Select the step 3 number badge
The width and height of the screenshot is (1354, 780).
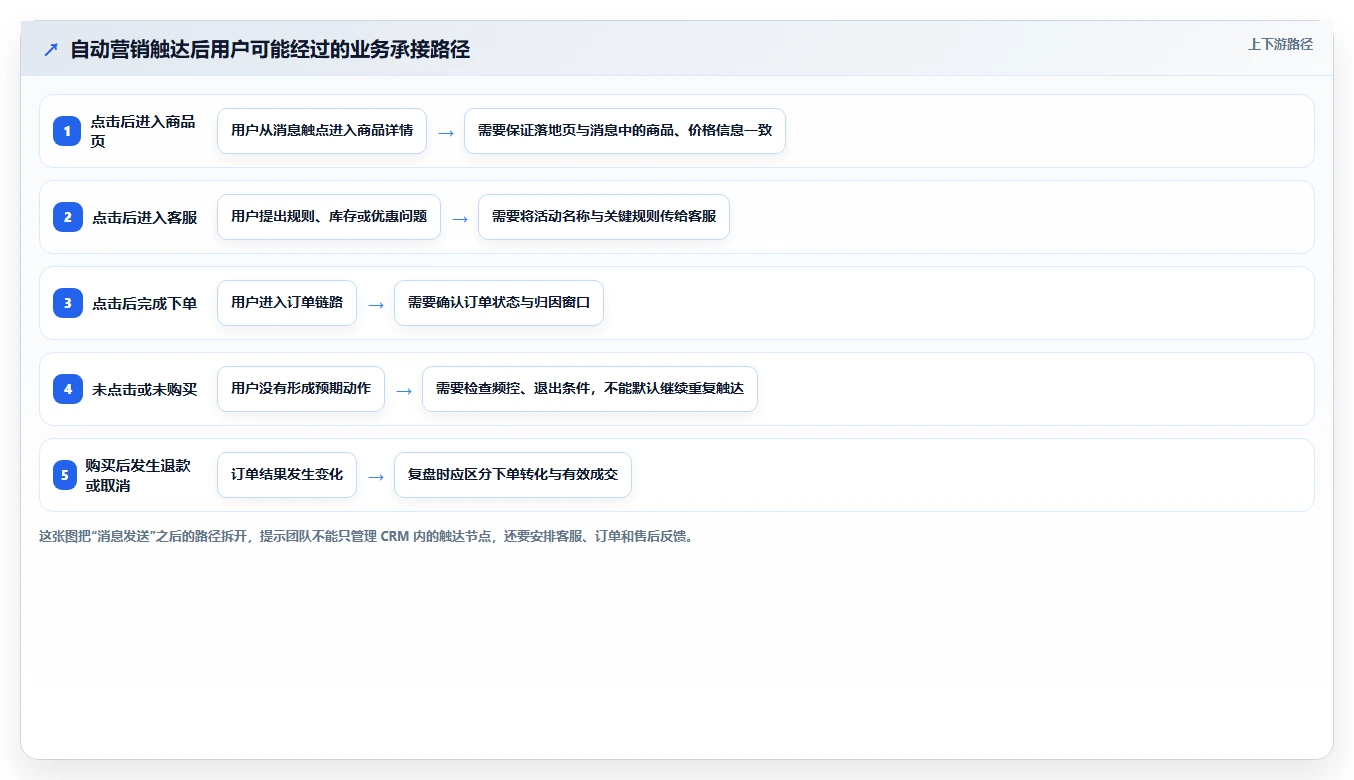pyautogui.click(x=67, y=303)
